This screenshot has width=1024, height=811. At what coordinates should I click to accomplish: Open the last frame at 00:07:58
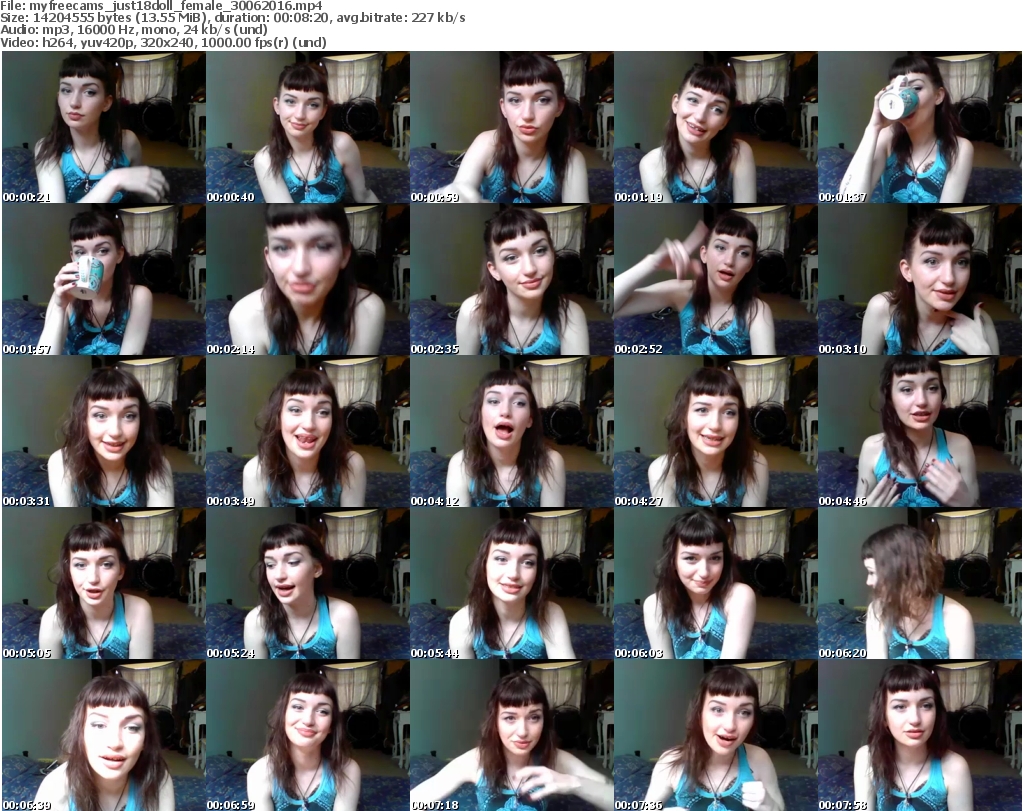[x=919, y=735]
